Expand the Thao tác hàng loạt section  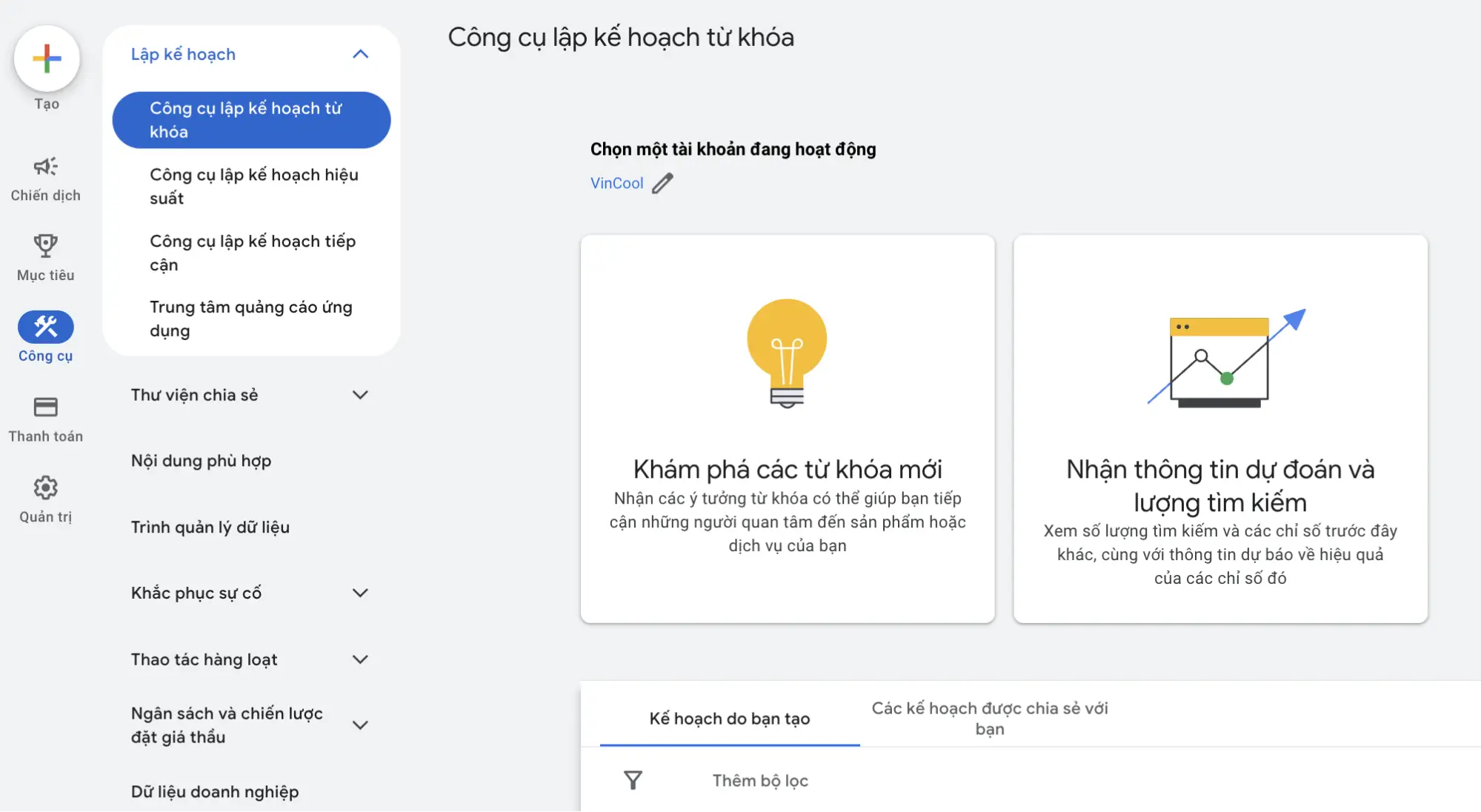tap(360, 659)
